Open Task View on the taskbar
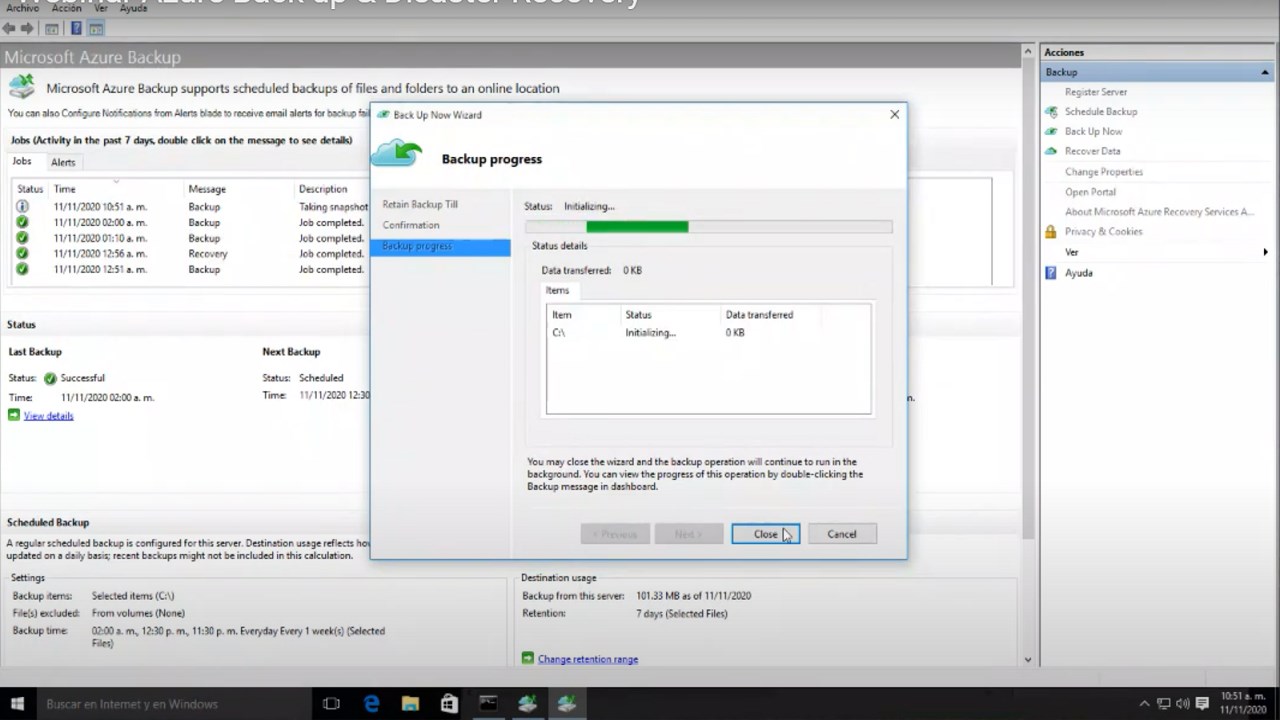 coord(332,704)
